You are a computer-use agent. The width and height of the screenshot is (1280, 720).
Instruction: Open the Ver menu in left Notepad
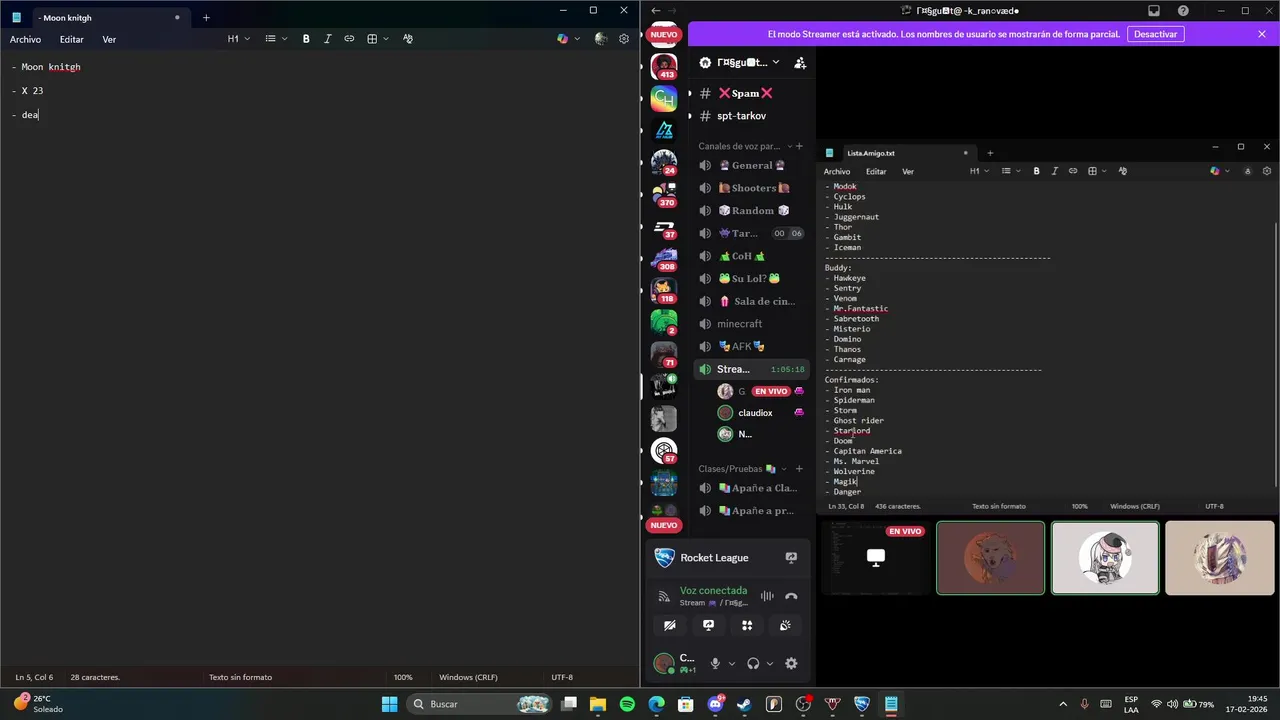click(109, 40)
